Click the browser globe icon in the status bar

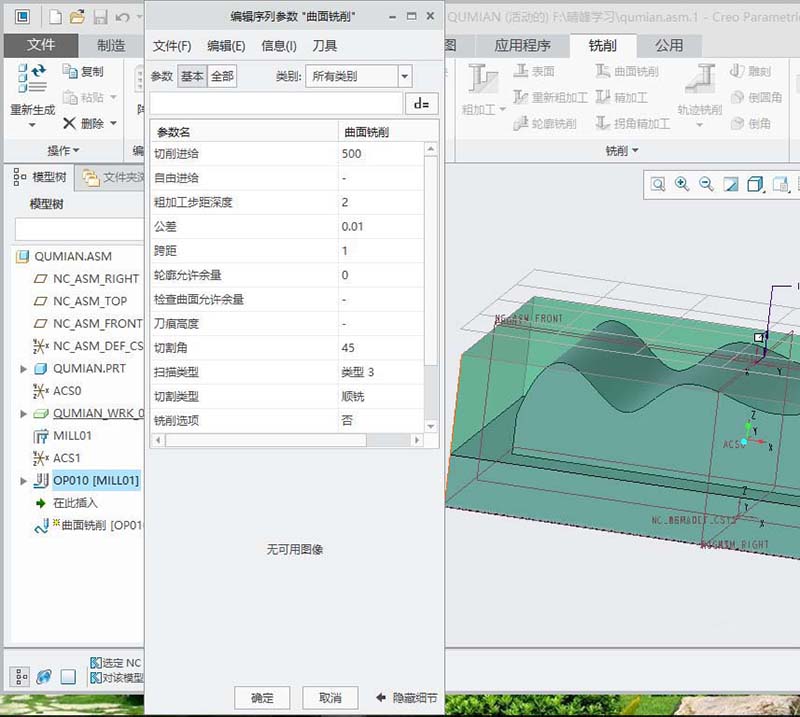(x=44, y=677)
